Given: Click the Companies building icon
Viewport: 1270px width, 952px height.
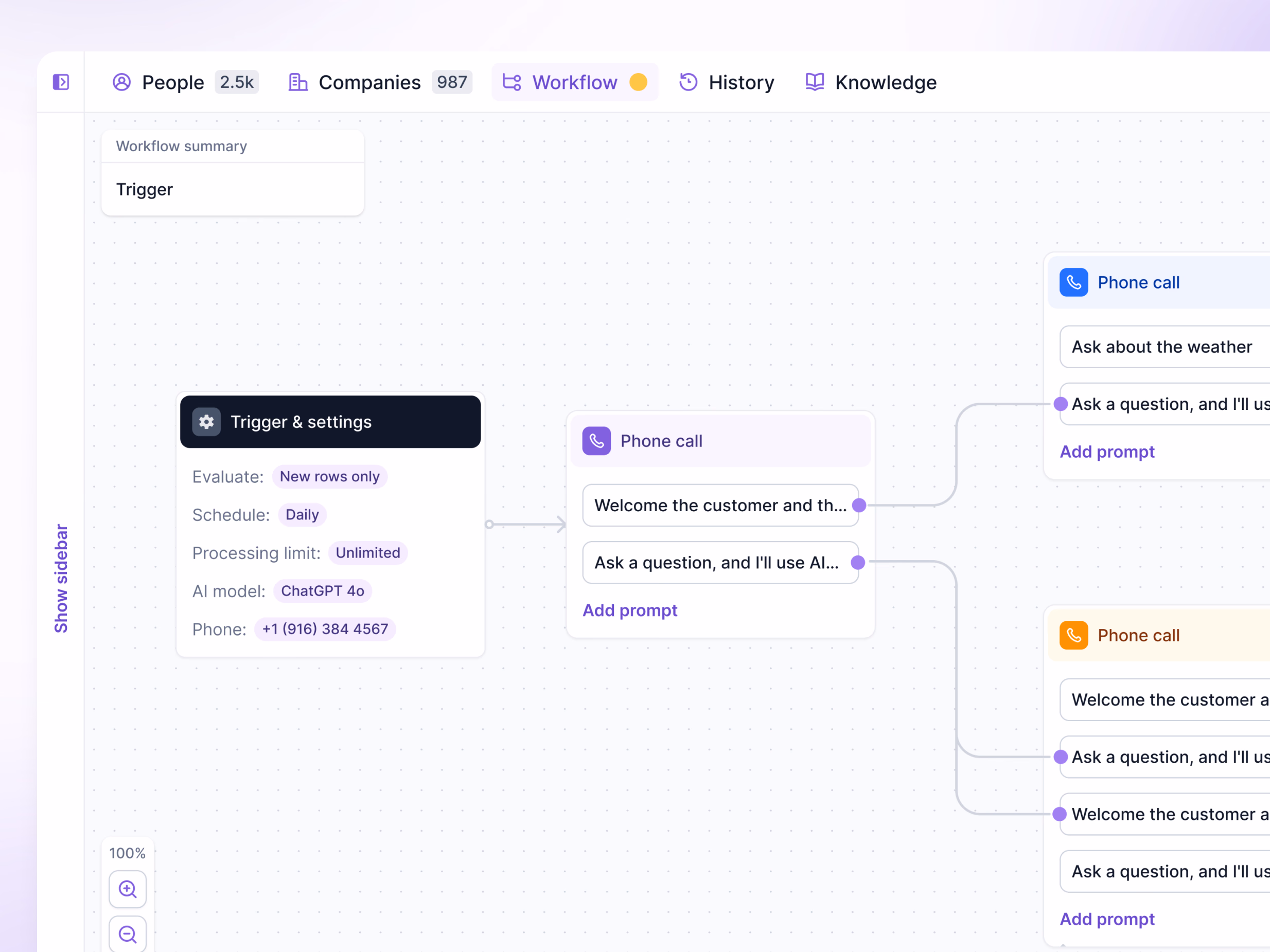Looking at the screenshot, I should tap(298, 82).
